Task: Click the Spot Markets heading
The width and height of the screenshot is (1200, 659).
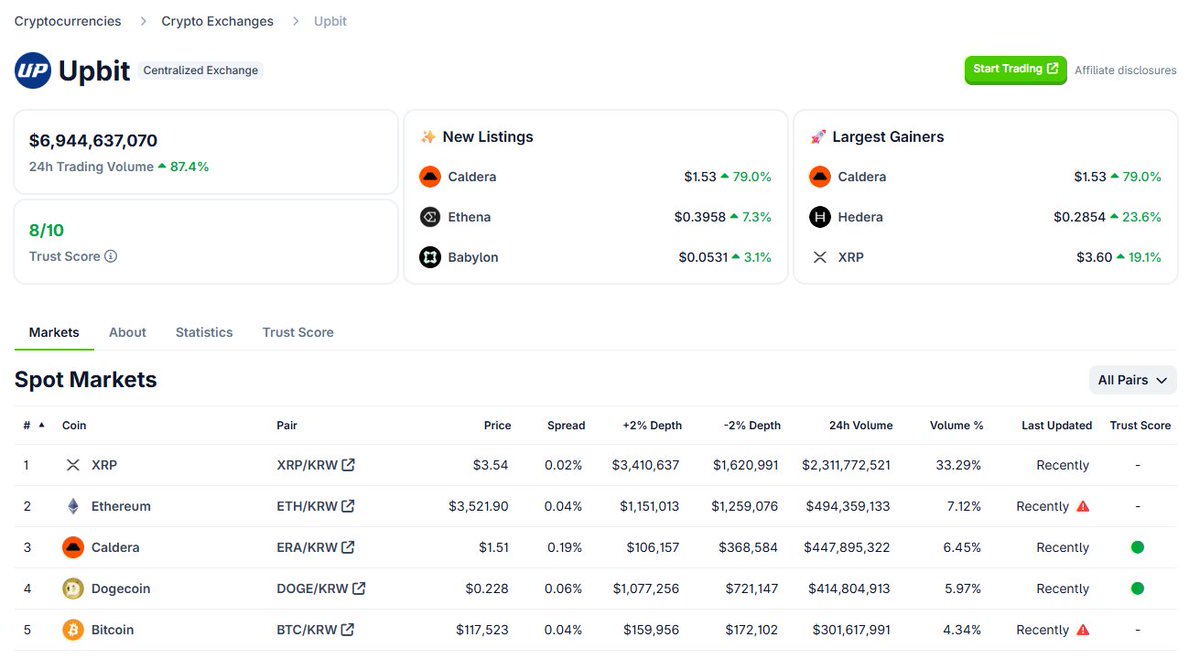Action: pyautogui.click(x=85, y=380)
